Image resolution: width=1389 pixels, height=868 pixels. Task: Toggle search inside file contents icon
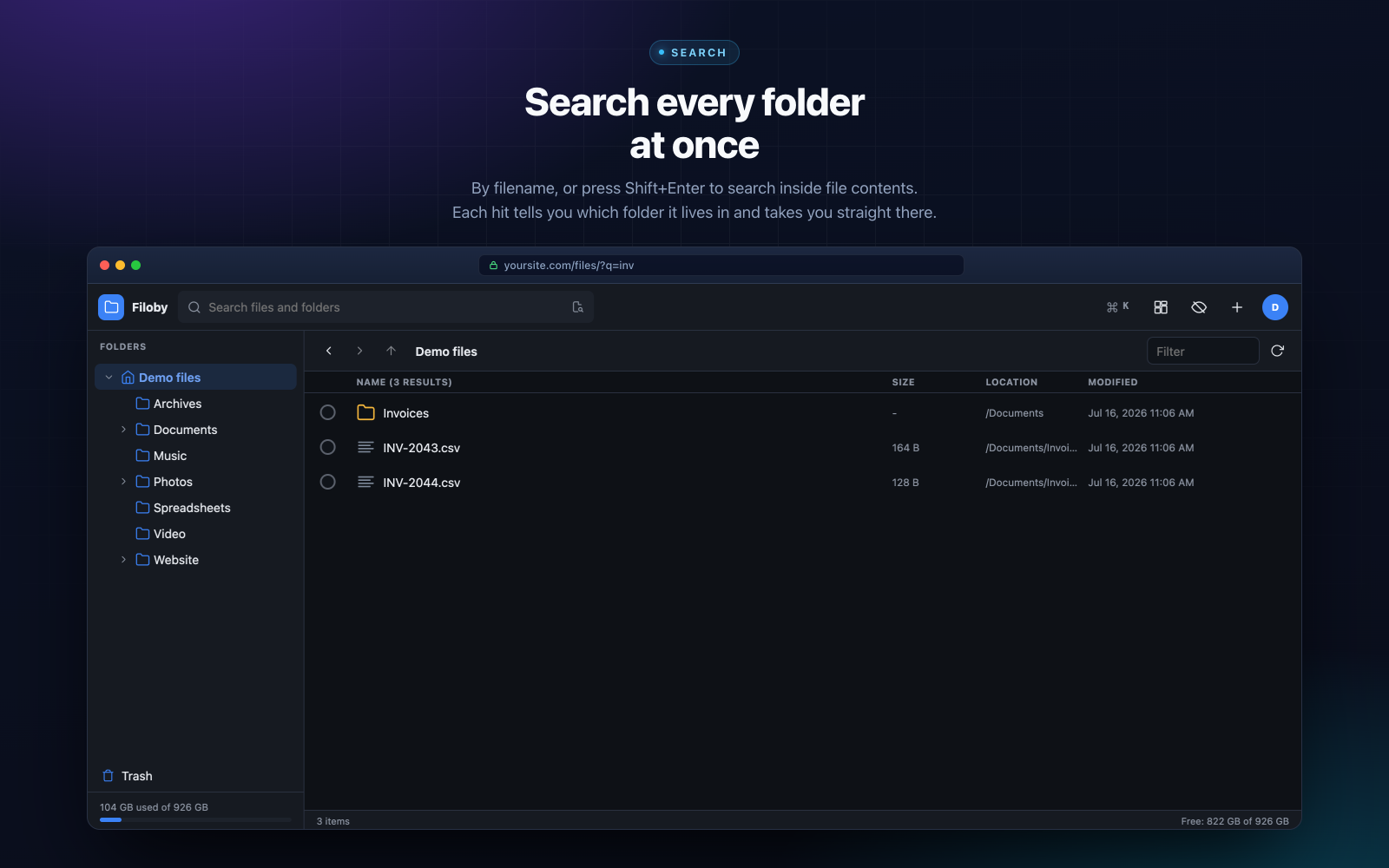(x=578, y=307)
